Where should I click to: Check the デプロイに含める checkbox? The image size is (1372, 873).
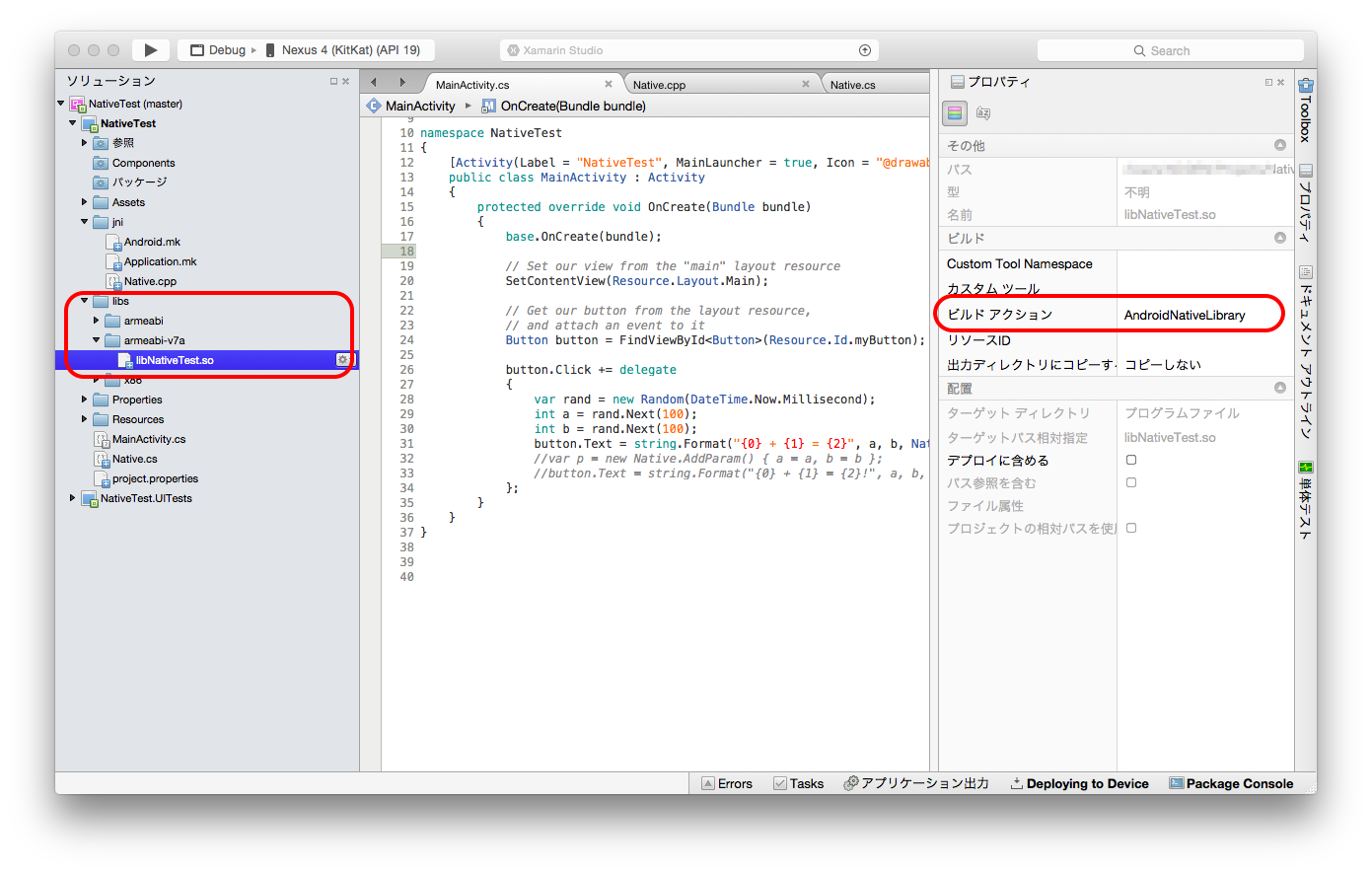(x=1130, y=460)
